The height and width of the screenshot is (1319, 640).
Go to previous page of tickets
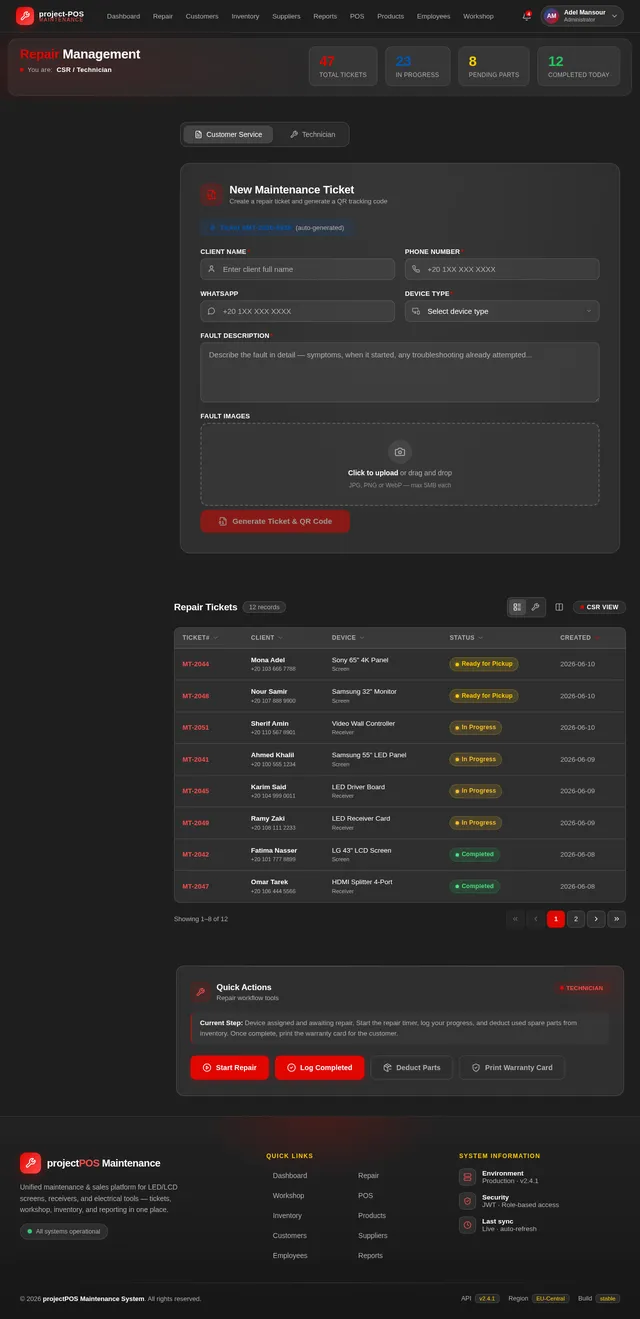tap(536, 919)
